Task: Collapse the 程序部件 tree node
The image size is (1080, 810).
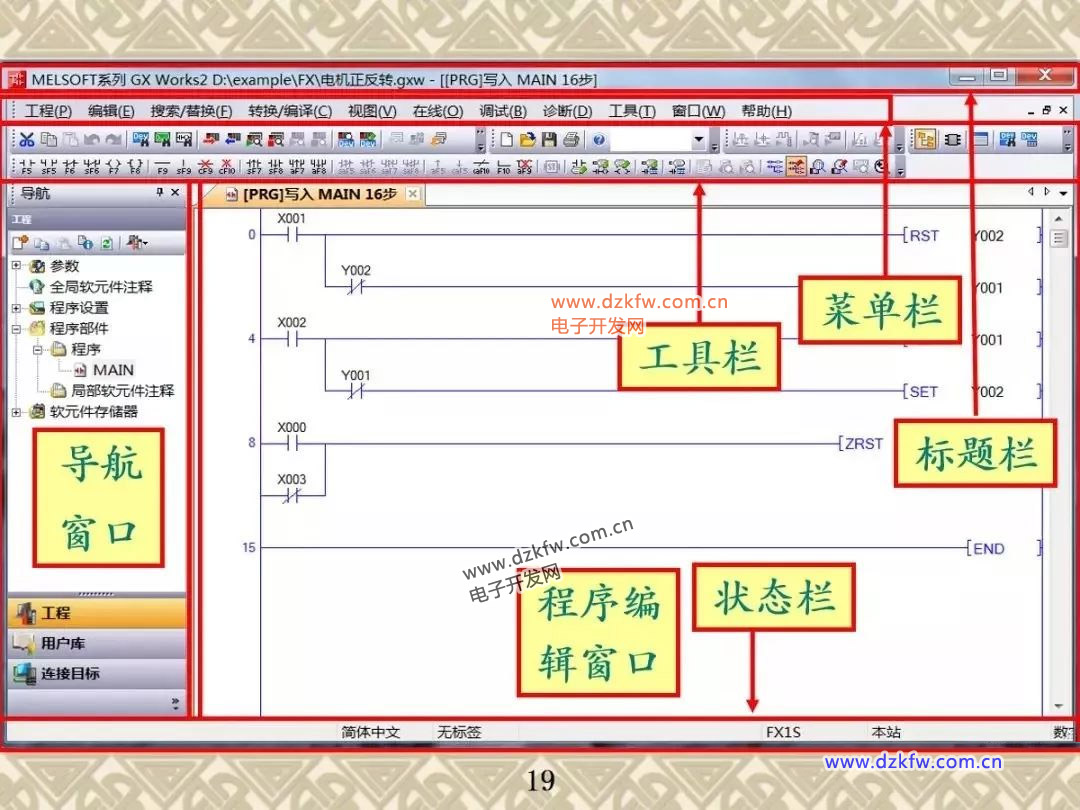Action: 17,328
